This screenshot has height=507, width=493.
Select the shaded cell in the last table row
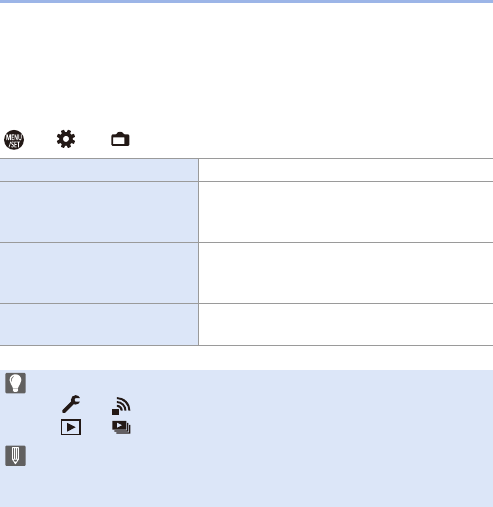coord(99,324)
